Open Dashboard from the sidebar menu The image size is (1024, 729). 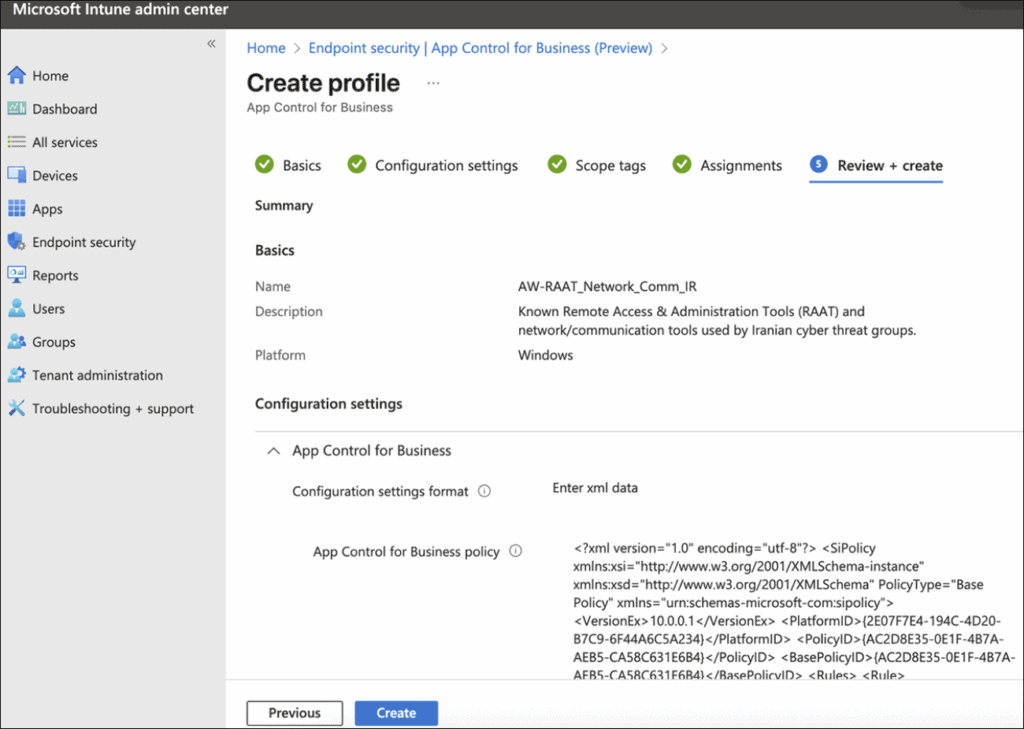(65, 109)
